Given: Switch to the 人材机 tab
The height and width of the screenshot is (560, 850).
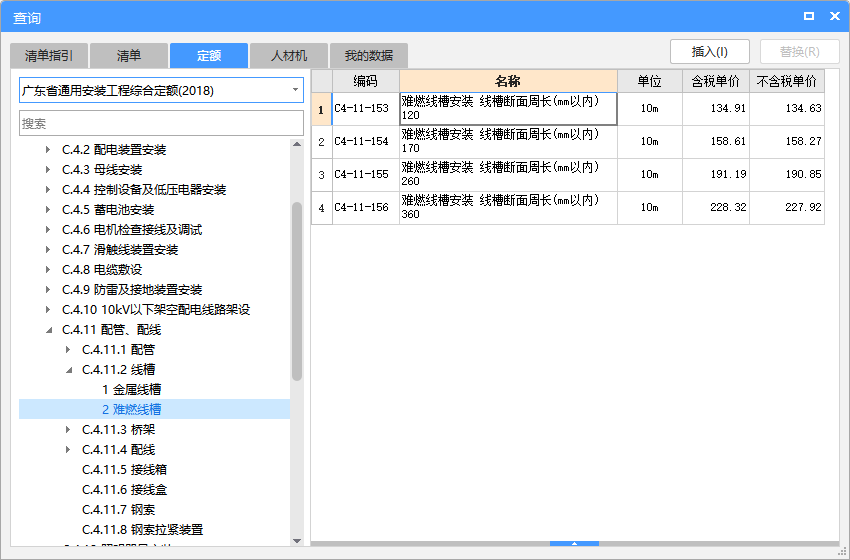Looking at the screenshot, I should point(288,56).
